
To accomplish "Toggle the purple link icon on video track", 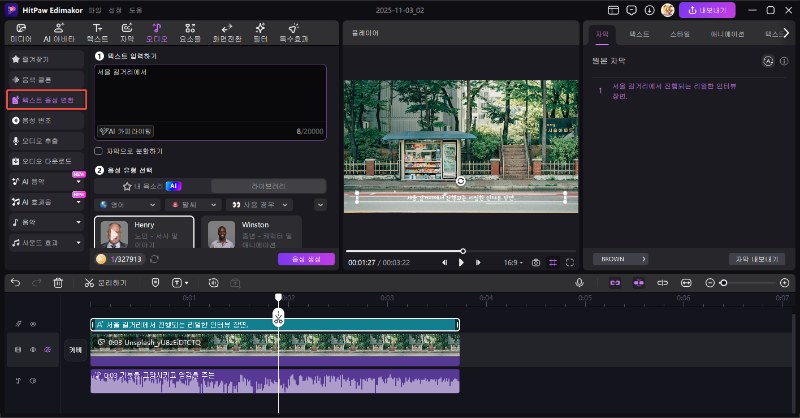I will point(48,350).
